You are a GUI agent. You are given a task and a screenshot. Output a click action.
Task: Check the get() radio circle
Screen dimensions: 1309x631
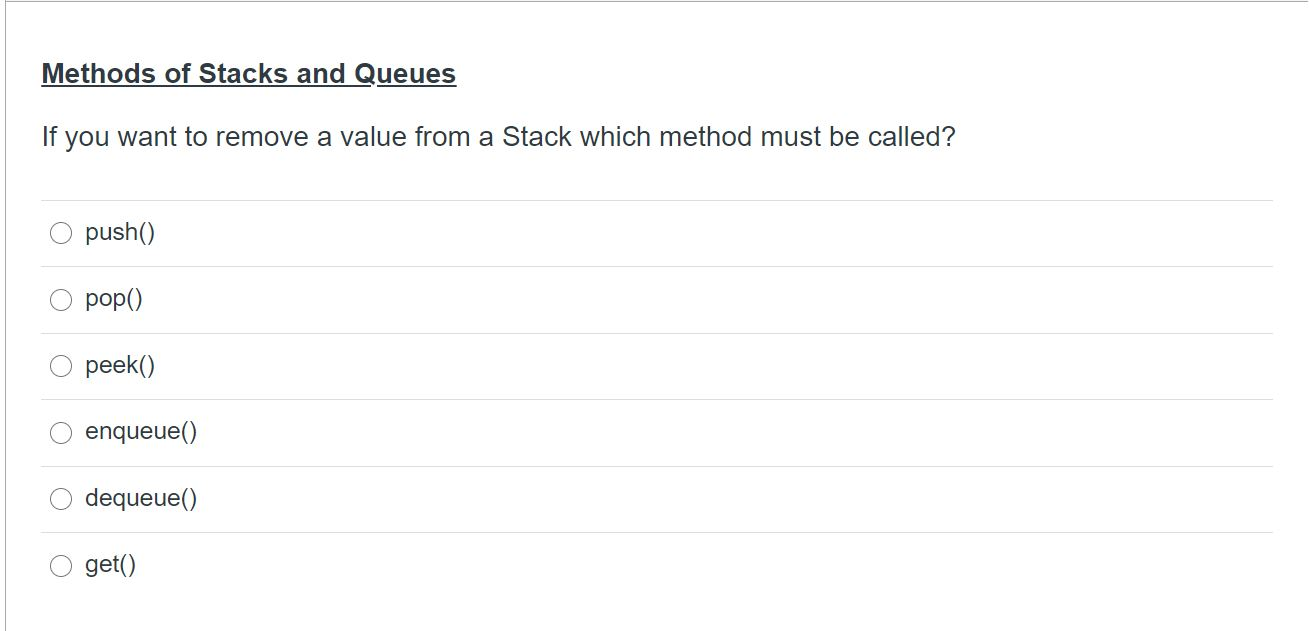click(x=62, y=566)
